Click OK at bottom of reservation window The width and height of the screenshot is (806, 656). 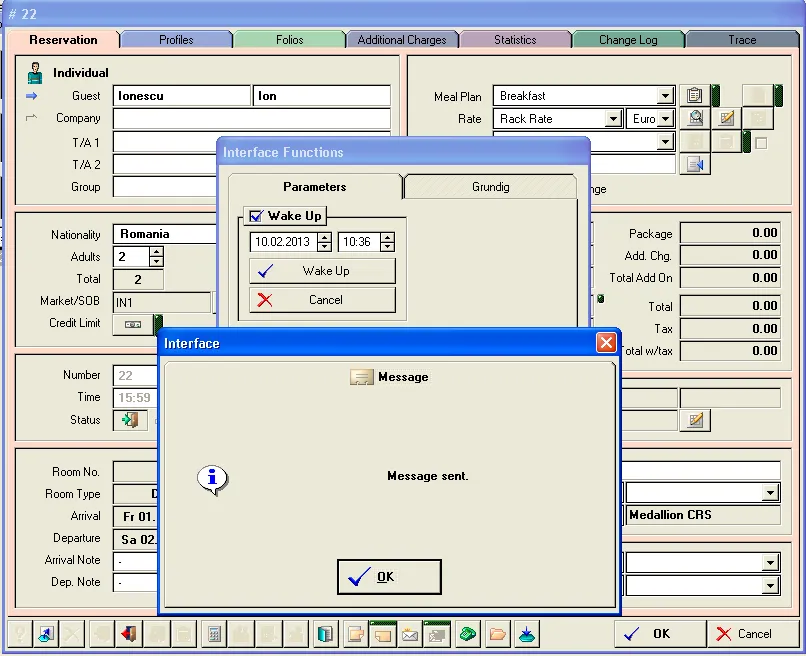click(660, 634)
